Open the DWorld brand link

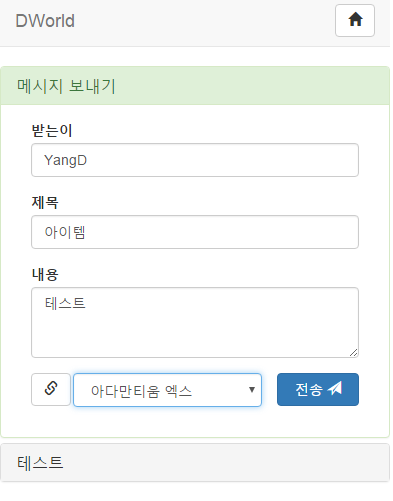(45, 21)
